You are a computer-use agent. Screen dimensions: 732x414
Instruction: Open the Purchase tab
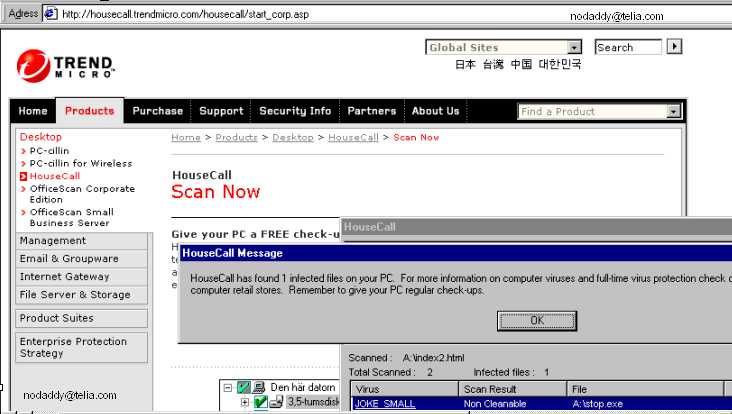coord(157,111)
